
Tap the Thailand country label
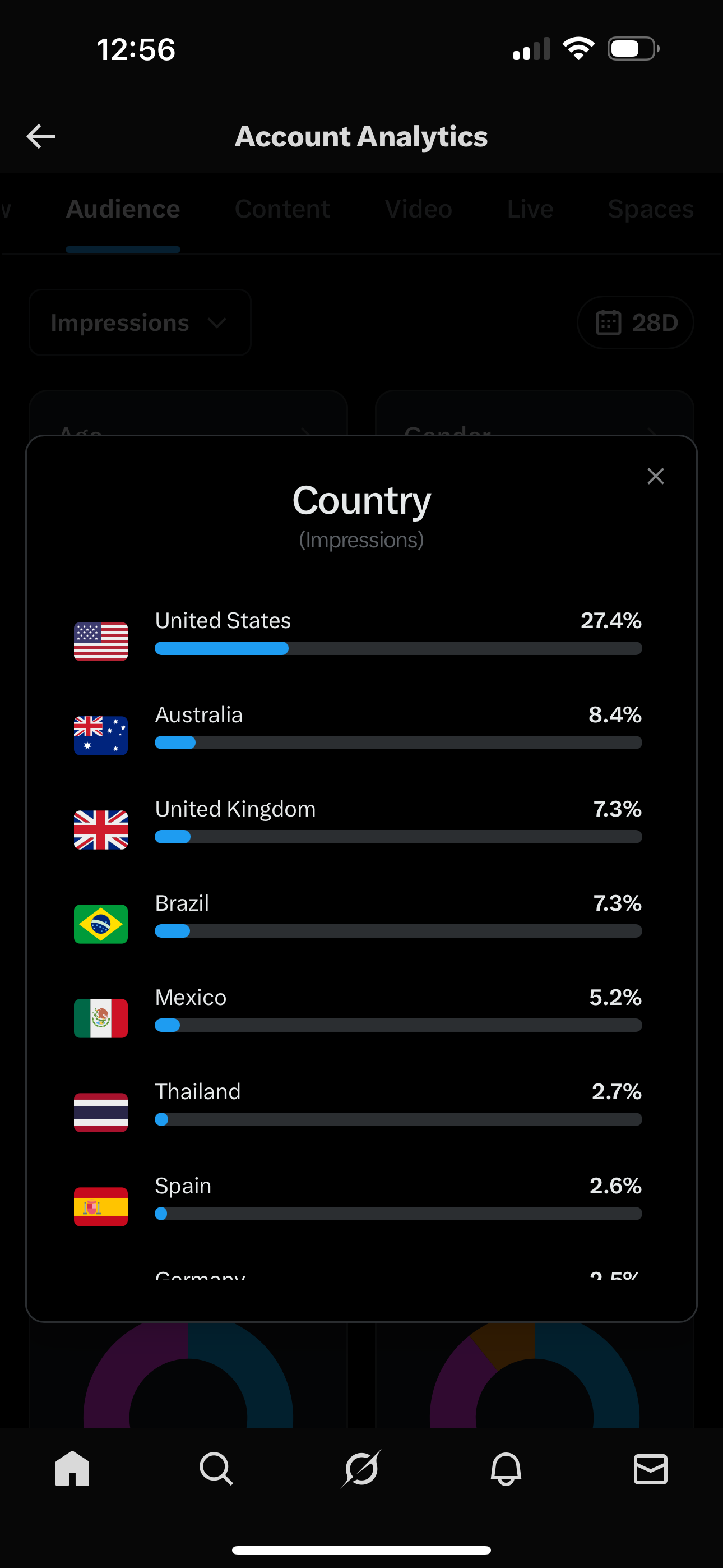pyautogui.click(x=198, y=1091)
